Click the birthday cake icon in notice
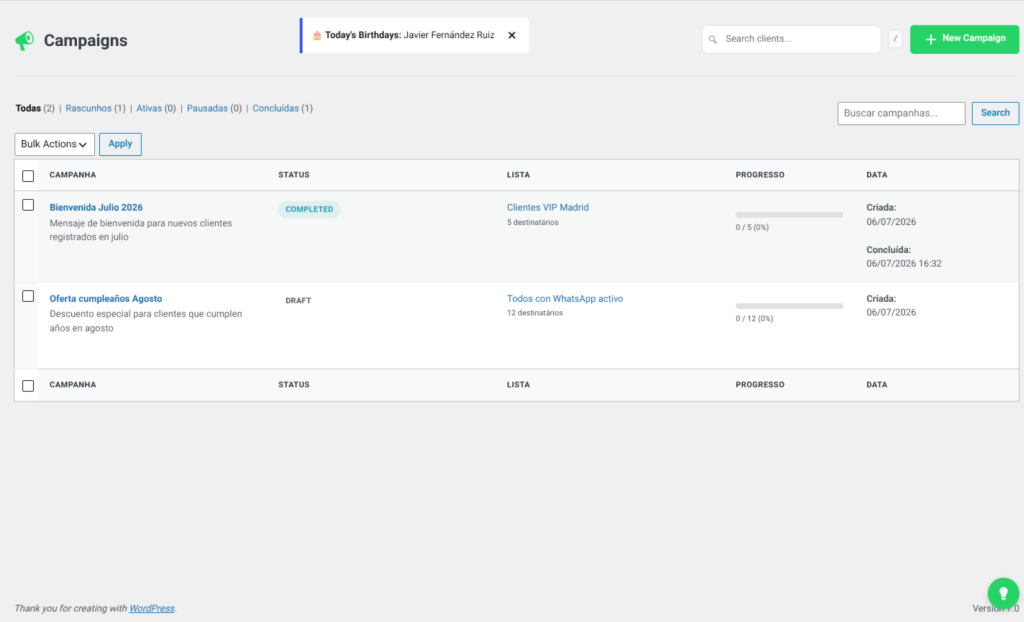The image size is (1024, 622). point(317,35)
